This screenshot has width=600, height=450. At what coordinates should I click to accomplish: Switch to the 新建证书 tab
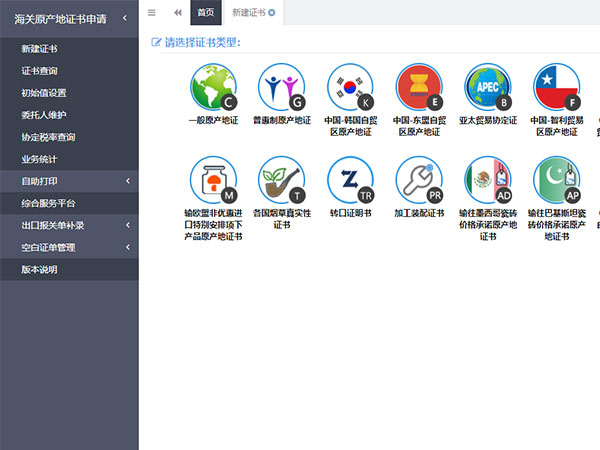[249, 13]
